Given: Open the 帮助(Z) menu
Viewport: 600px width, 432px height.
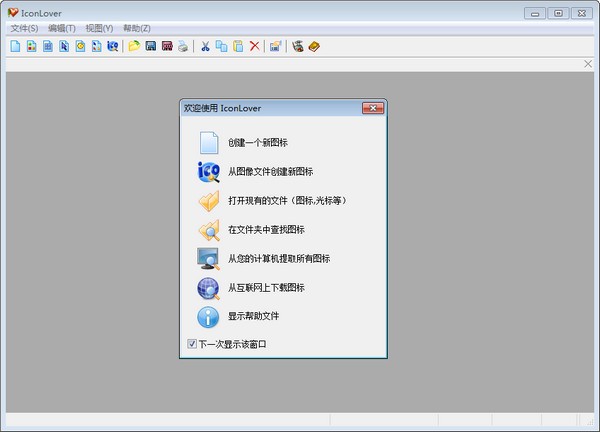Looking at the screenshot, I should 137,28.
